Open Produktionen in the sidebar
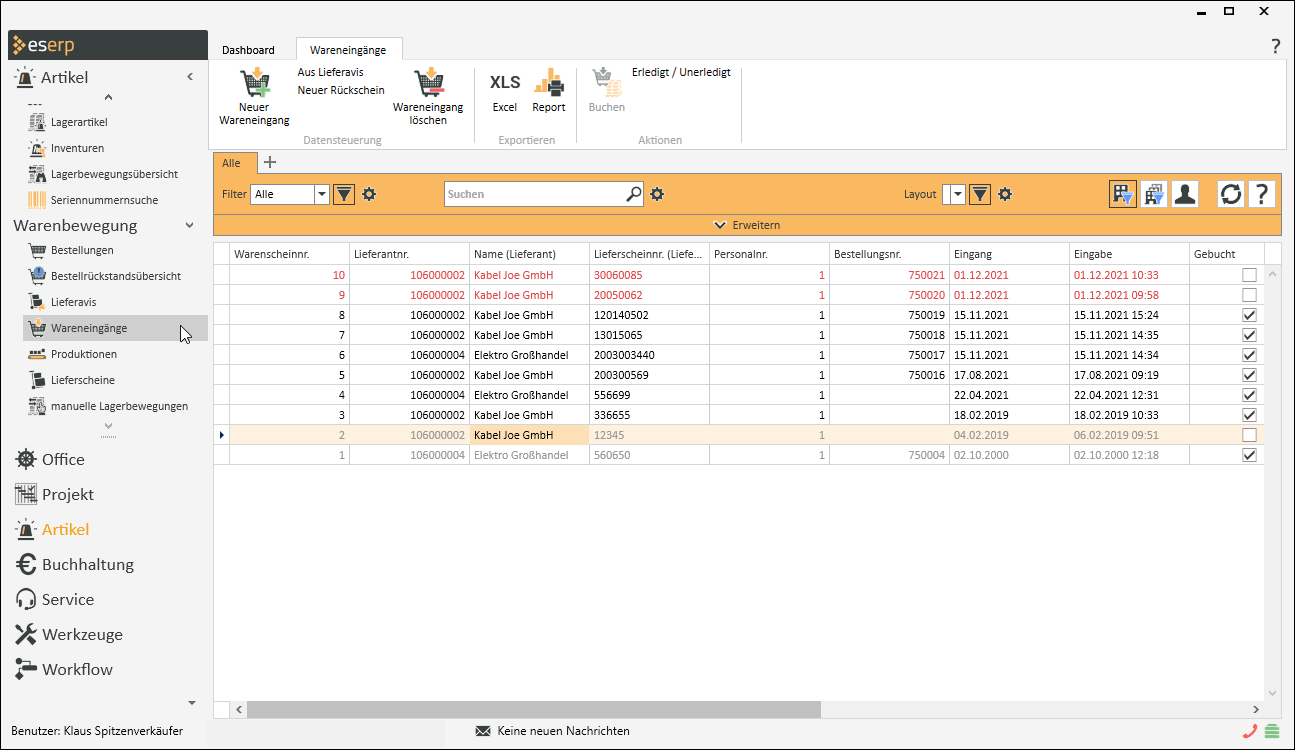 click(x=83, y=354)
